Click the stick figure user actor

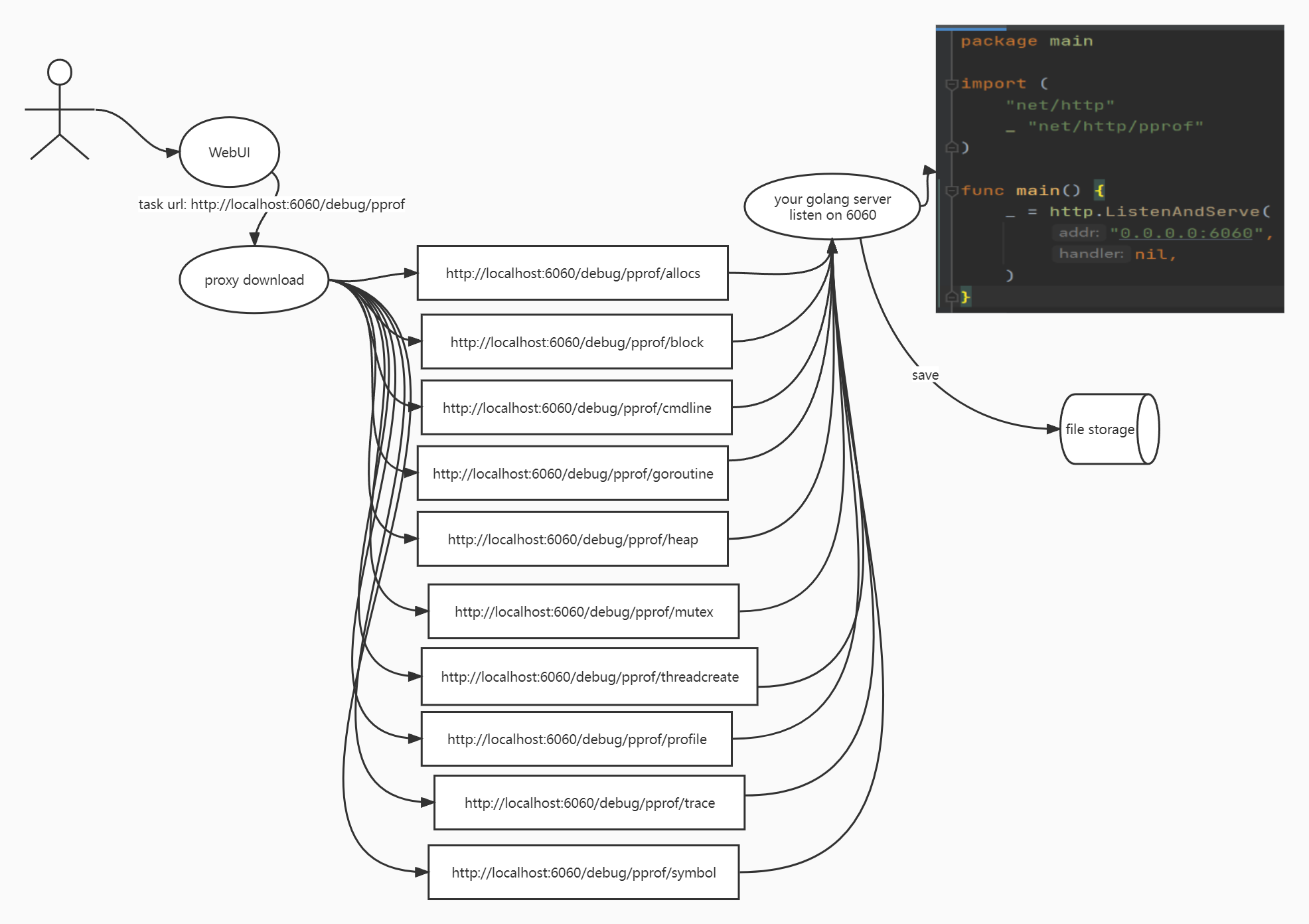[60, 110]
